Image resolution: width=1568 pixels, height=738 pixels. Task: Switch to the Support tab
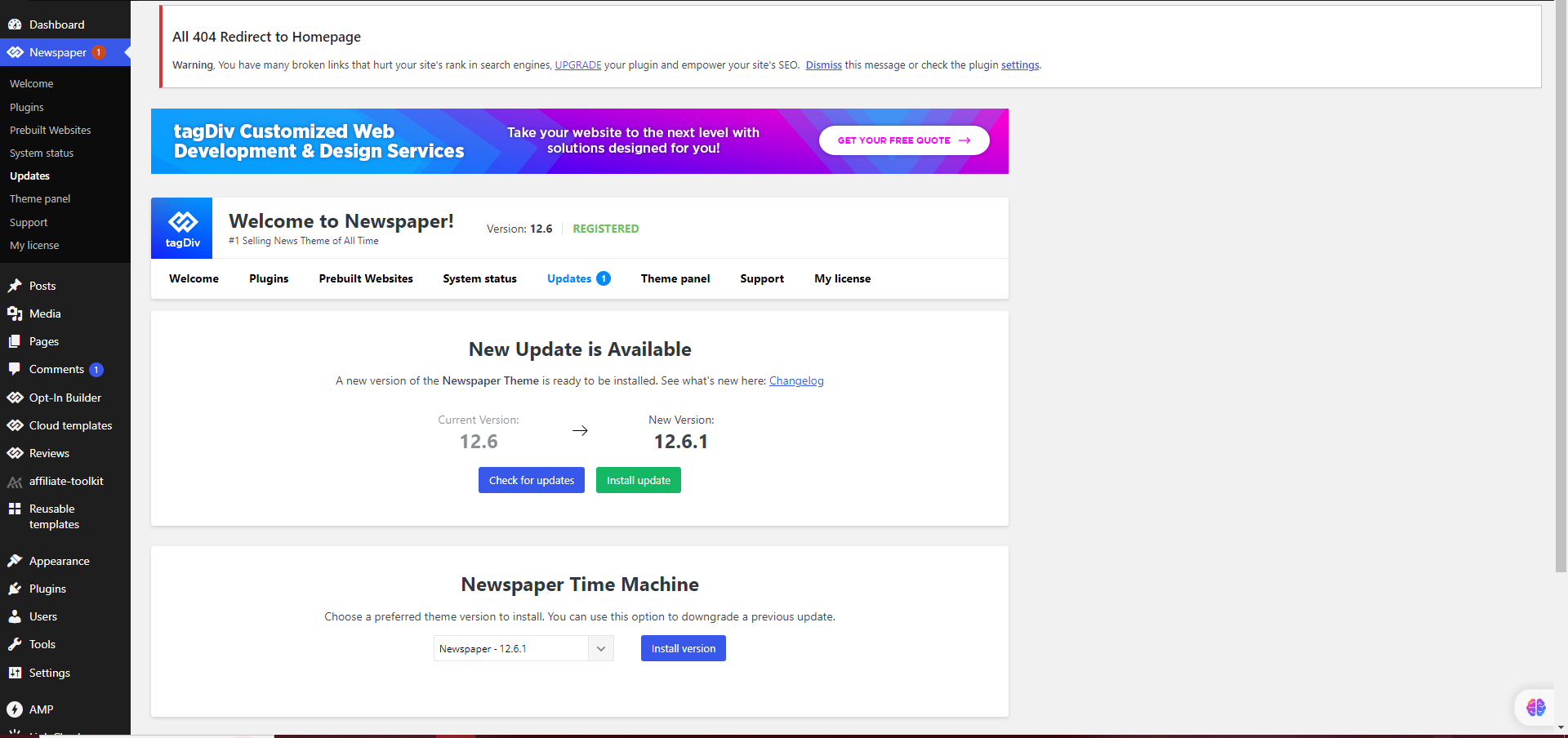[762, 278]
